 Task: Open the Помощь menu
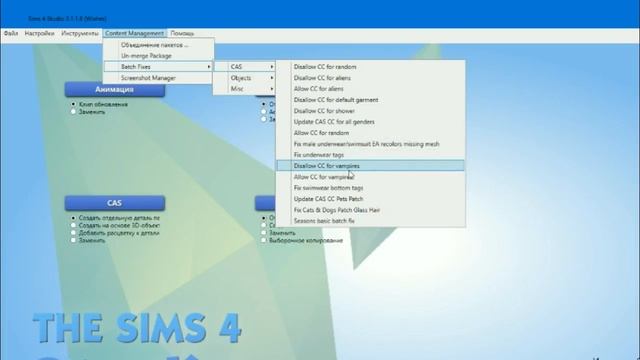tap(182, 33)
